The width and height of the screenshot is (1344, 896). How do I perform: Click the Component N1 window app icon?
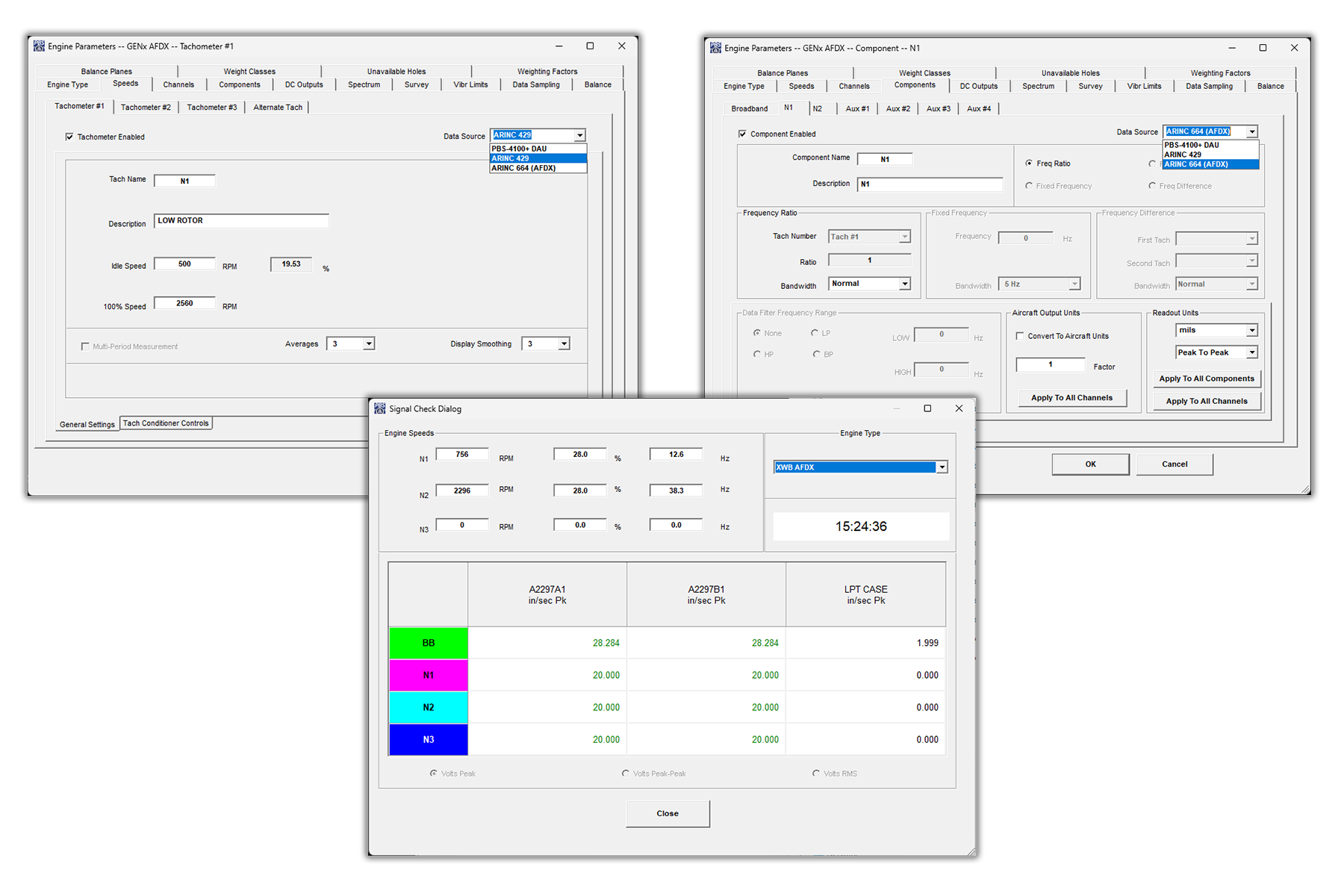pyautogui.click(x=715, y=48)
